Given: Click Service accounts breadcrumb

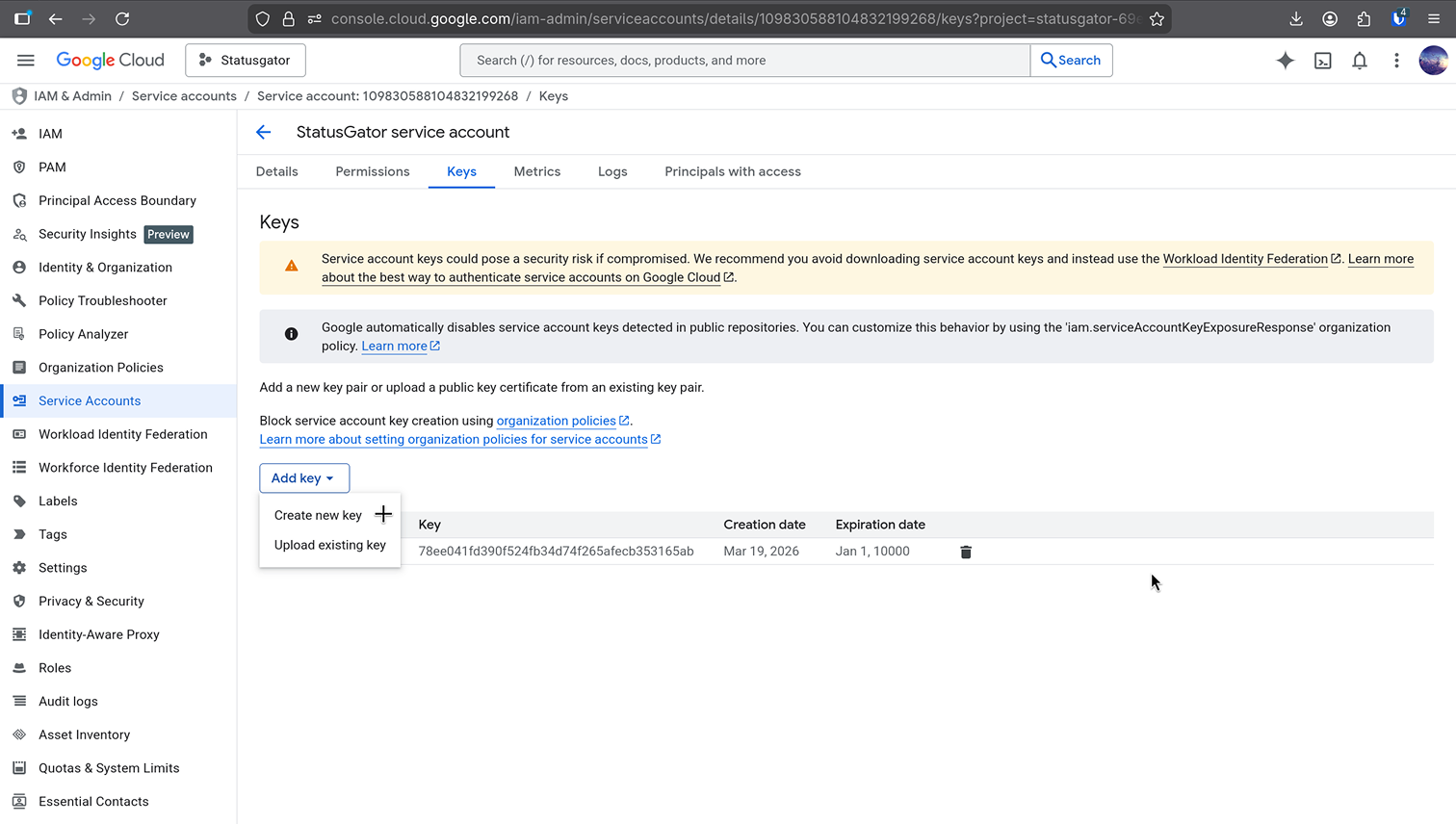Looking at the screenshot, I should click(x=184, y=96).
